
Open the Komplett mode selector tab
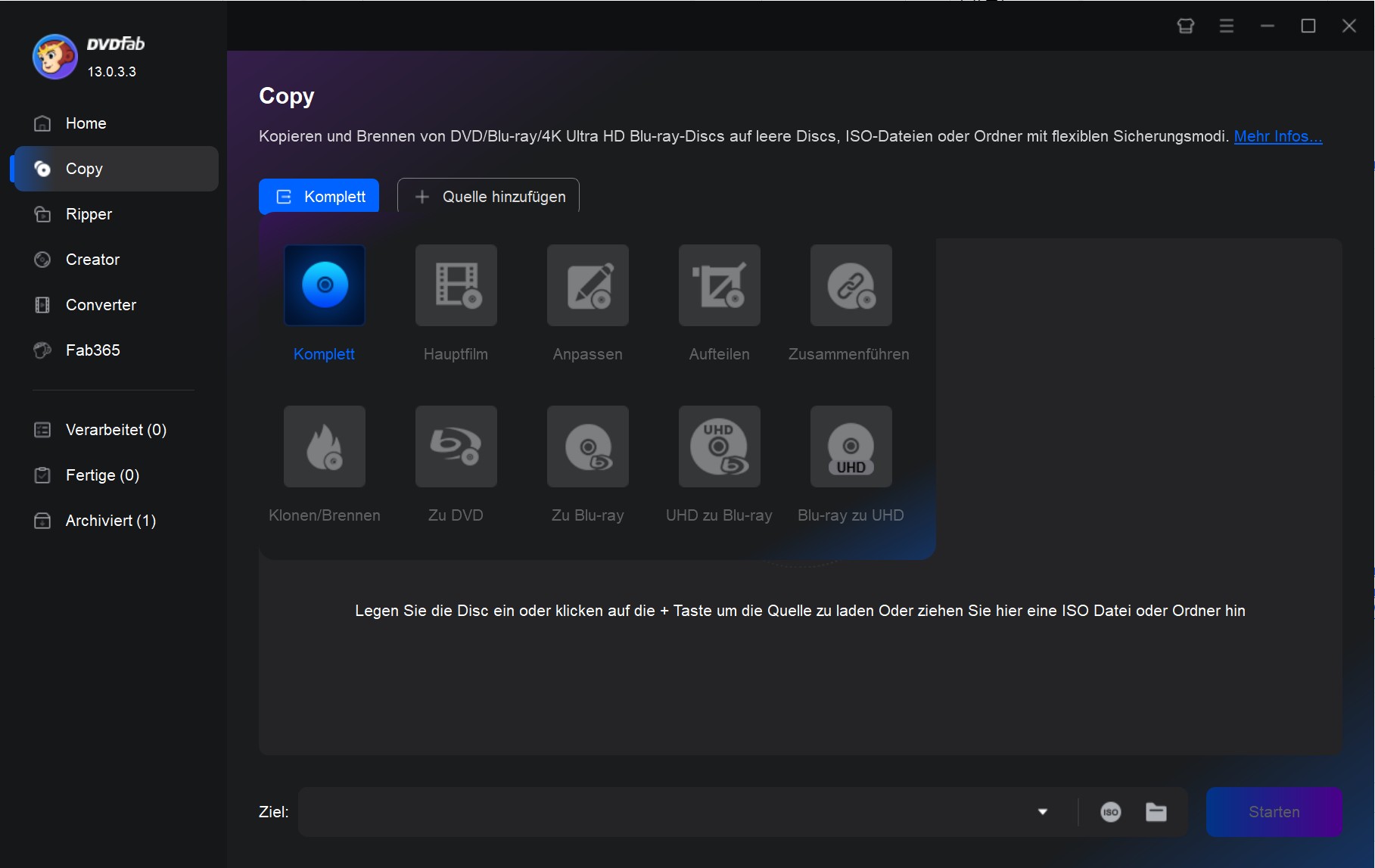point(319,196)
